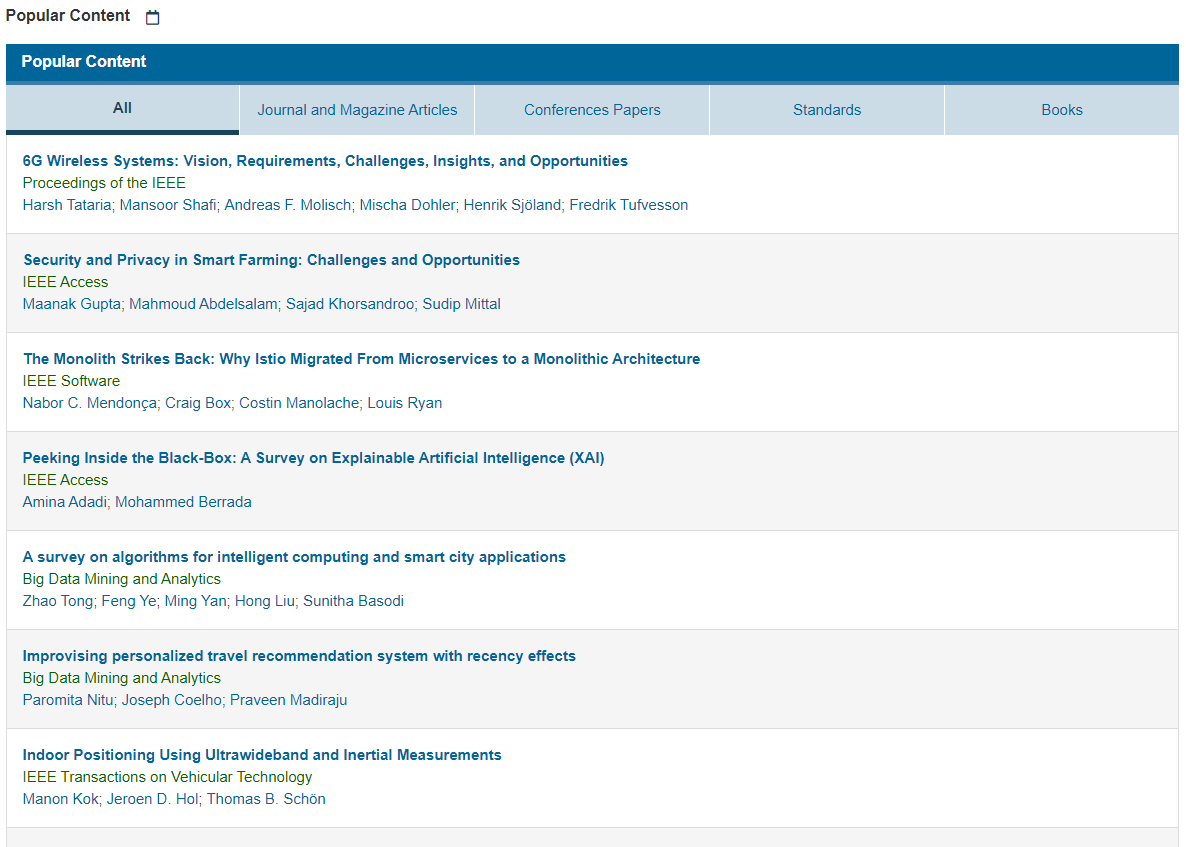Open IEEE Transactions on Vehicular Technology
The image size is (1186, 847).
167,777
